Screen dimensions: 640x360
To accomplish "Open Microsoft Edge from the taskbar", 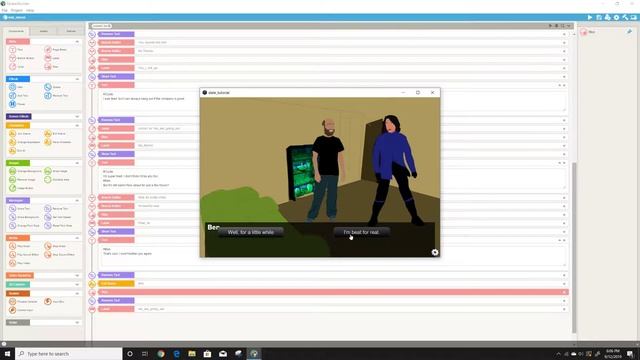I will tap(176, 353).
